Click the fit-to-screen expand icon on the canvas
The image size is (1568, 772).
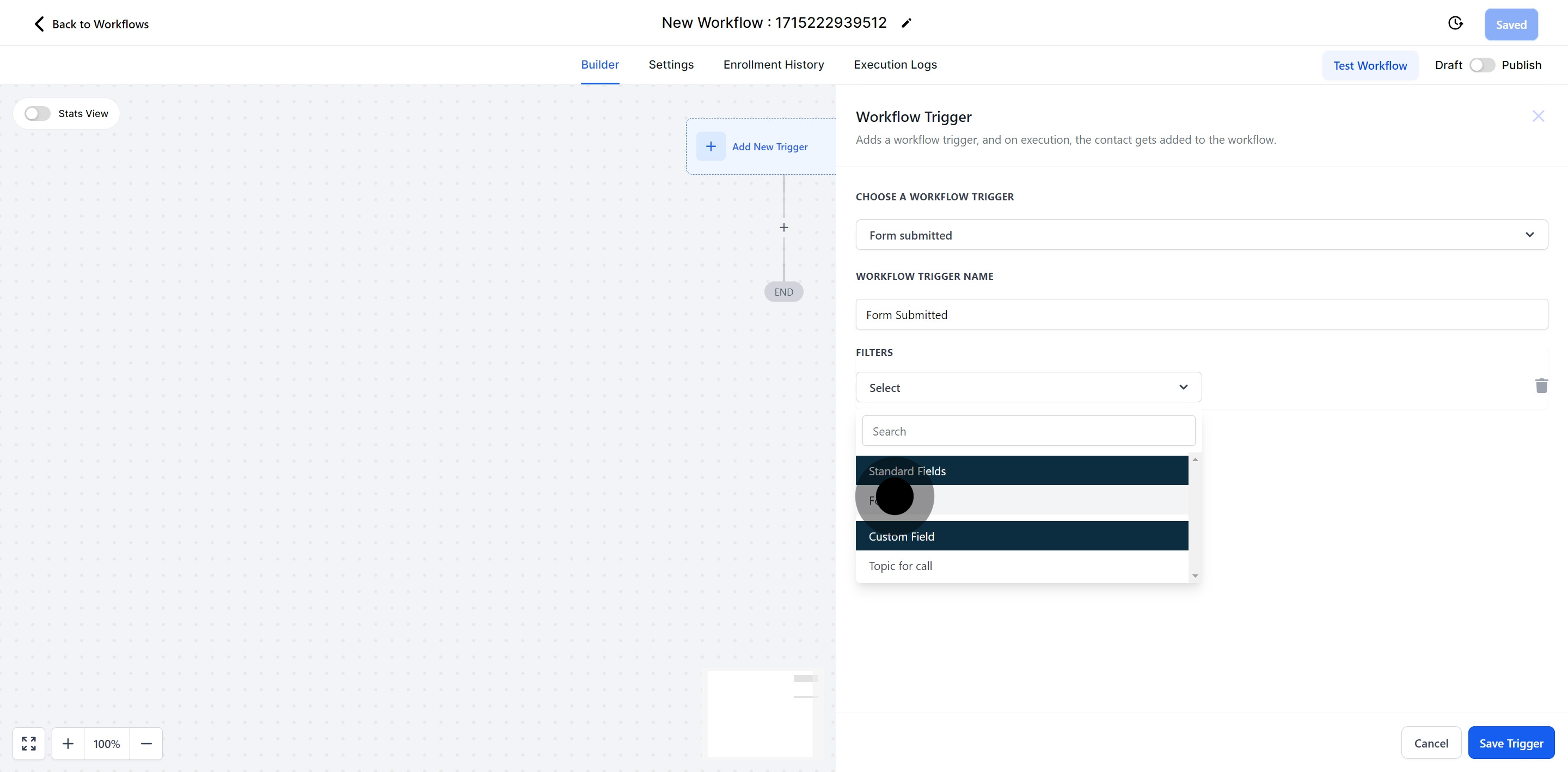point(28,743)
